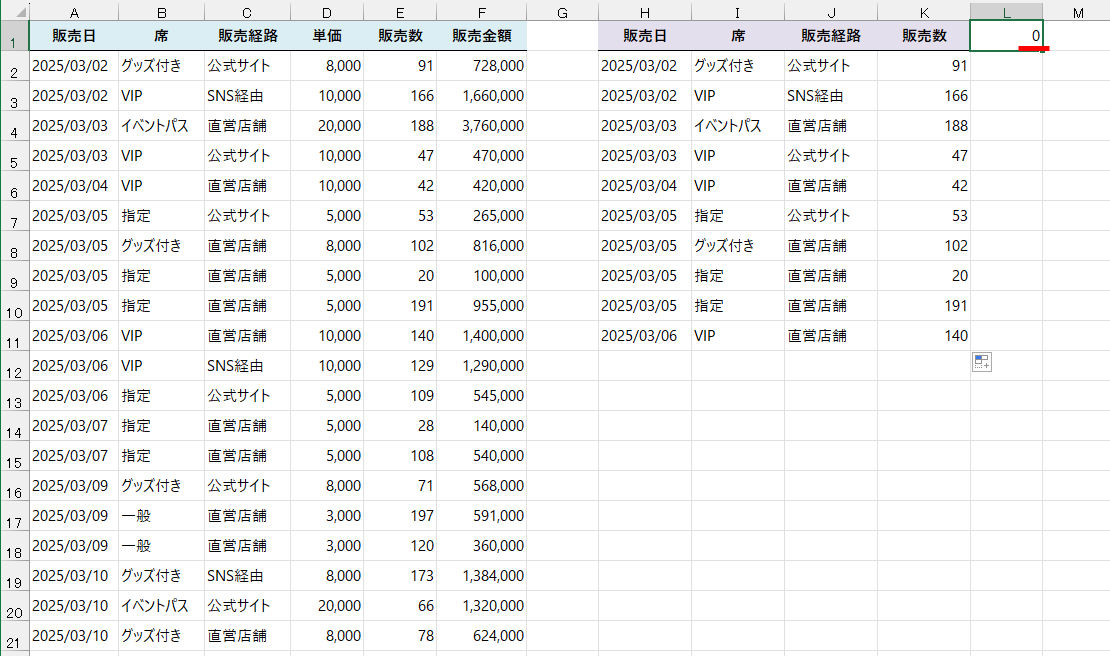Click cell with 591,000
Image resolution: width=1110 pixels, height=656 pixels.
click(481, 516)
